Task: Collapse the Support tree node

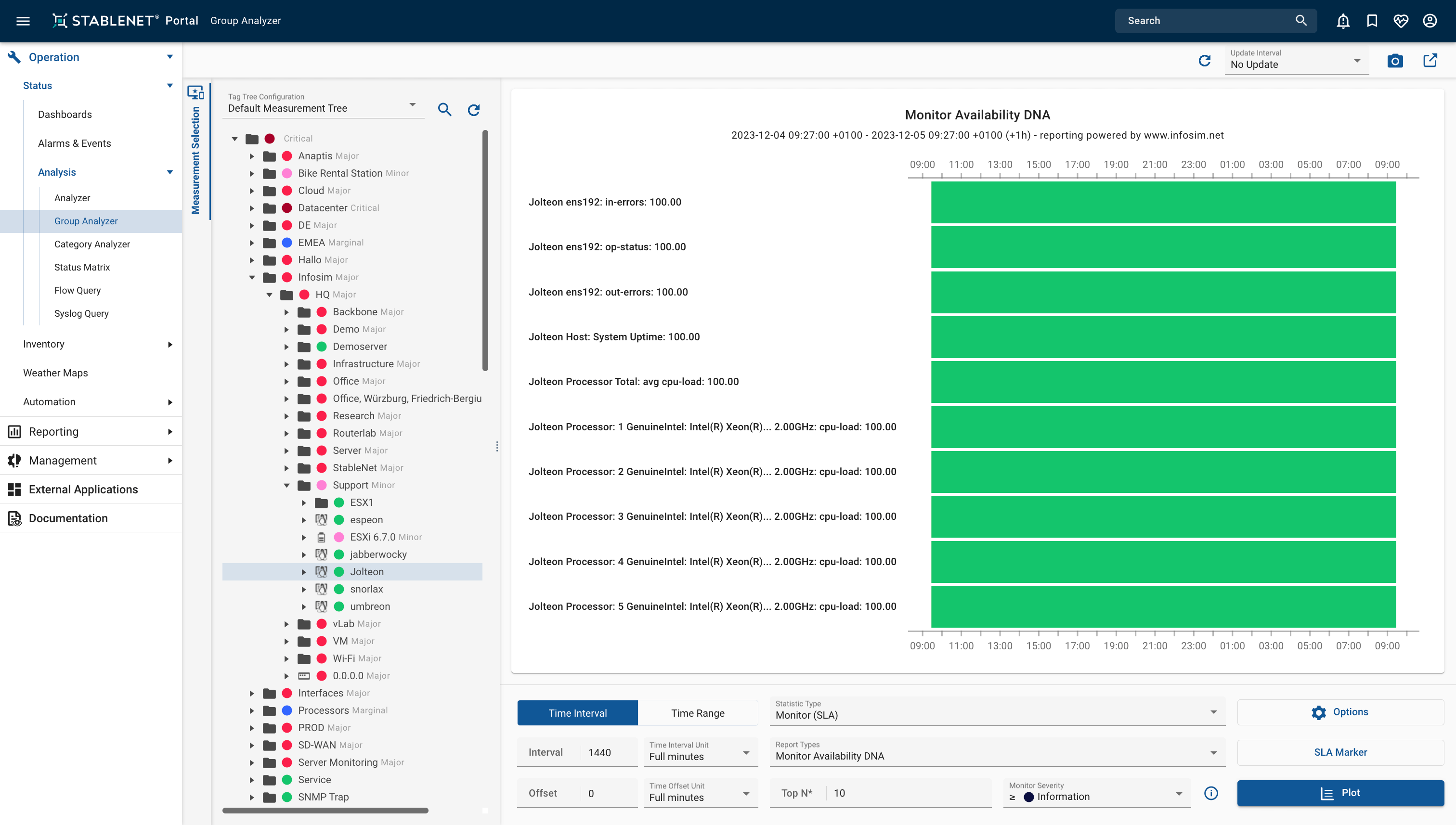Action: pyautogui.click(x=287, y=486)
